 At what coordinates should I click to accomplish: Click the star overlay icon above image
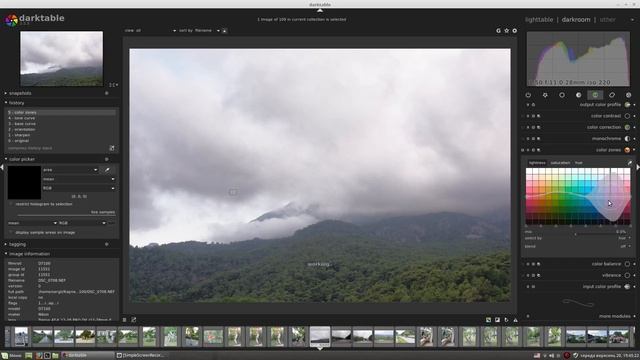507,31
